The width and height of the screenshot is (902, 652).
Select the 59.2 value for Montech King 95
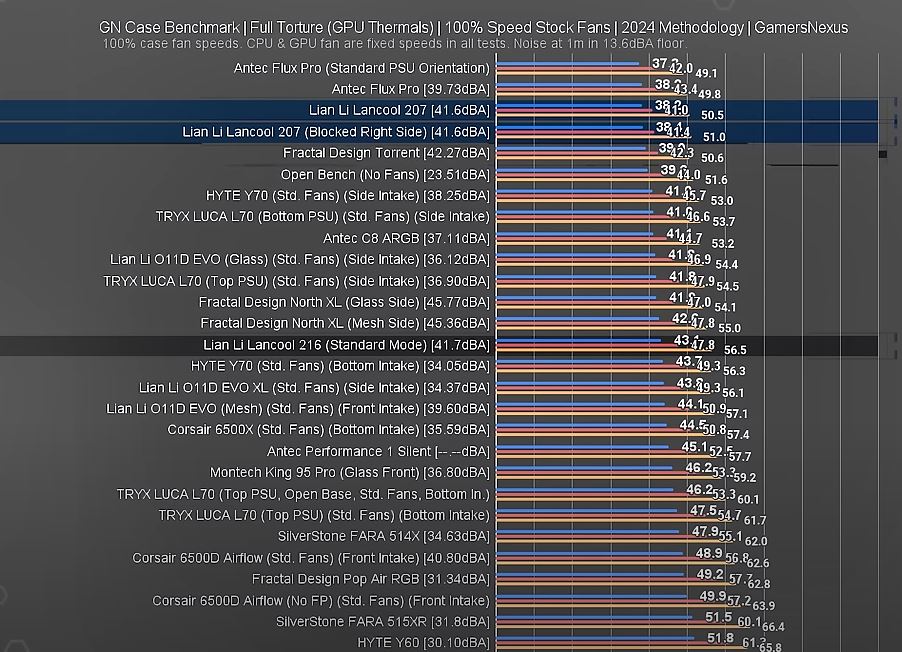click(x=745, y=478)
